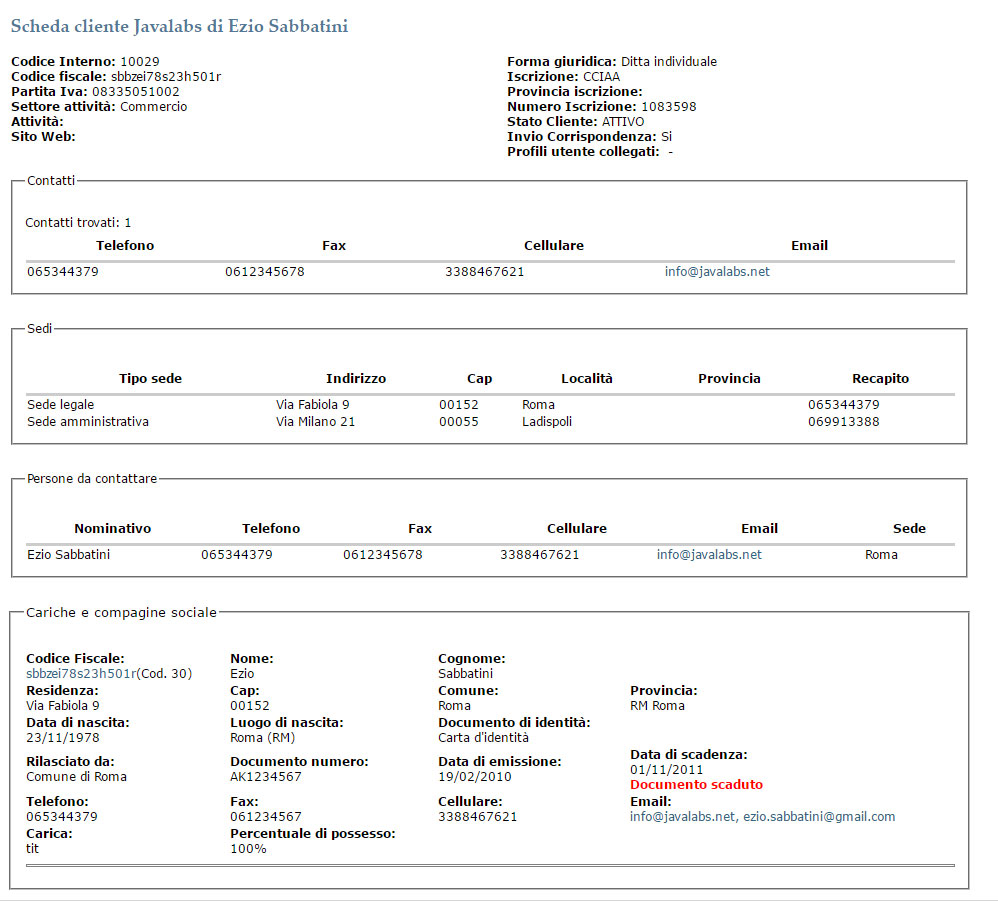
Task: Click Forma giuridica value "Ditta individuale"
Action: tap(668, 62)
